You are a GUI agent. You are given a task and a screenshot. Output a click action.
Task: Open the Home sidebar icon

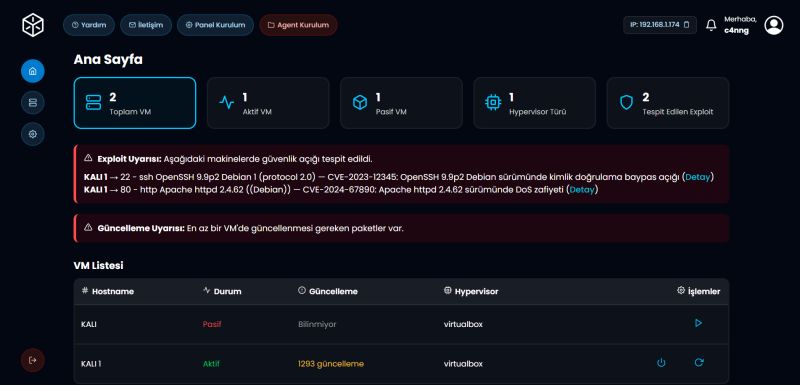tap(33, 71)
